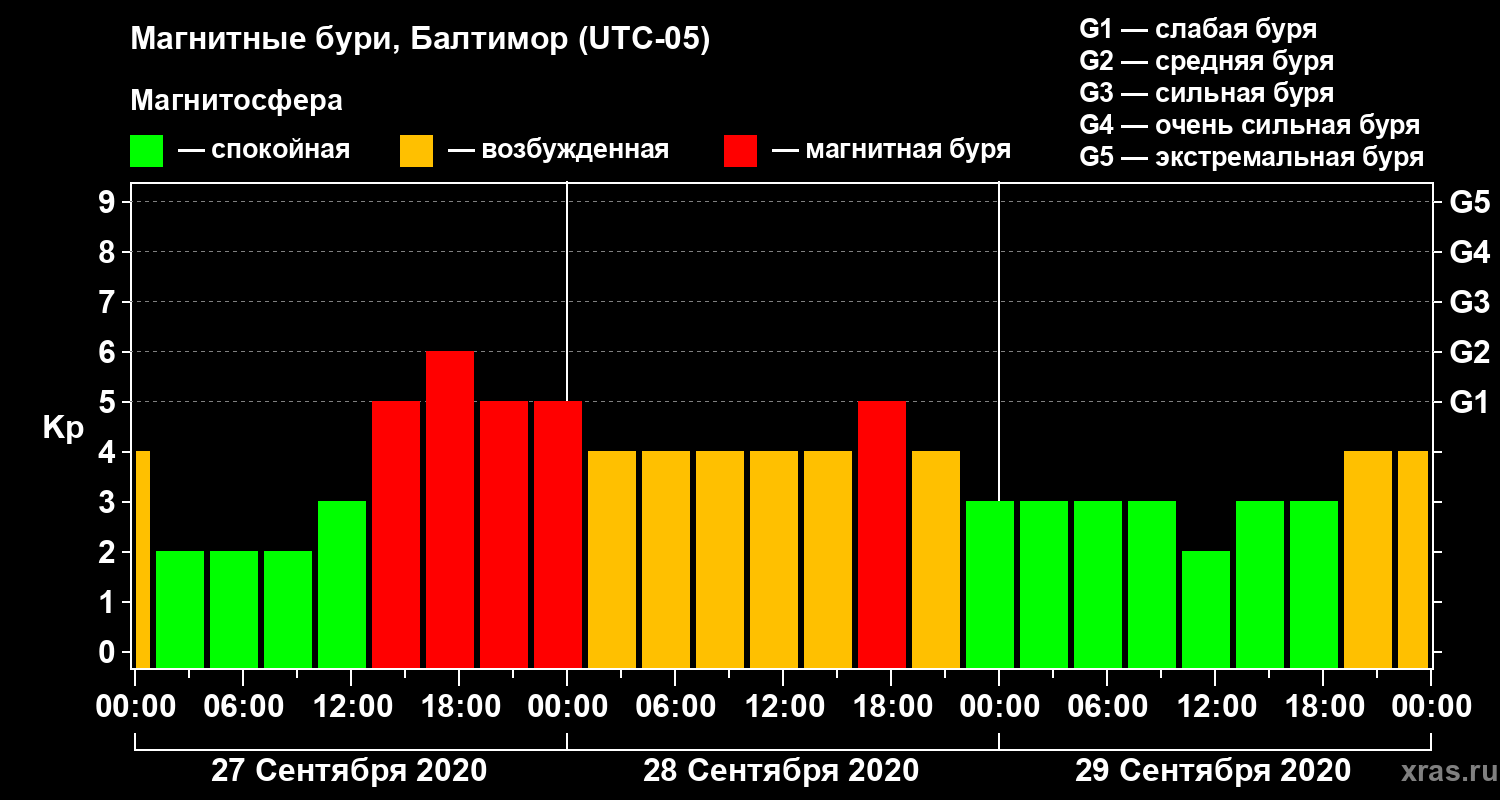Select the narrow orange bar starting 27 September
This screenshot has height=800, width=1500.
point(142,559)
